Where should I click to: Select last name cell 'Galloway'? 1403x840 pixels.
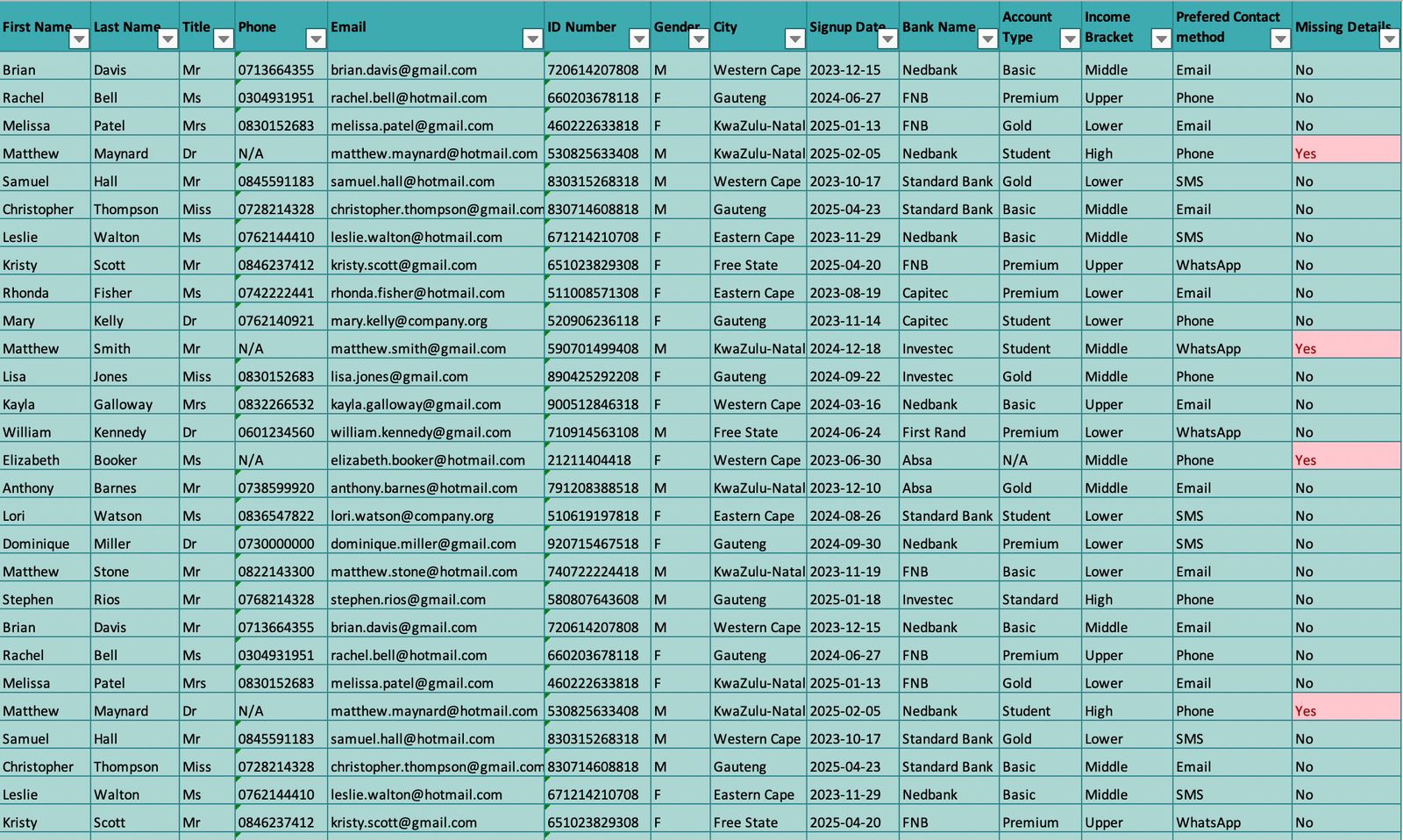click(135, 404)
